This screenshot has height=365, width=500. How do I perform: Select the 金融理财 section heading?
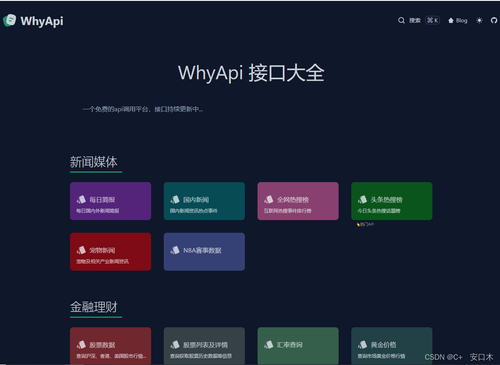(94, 307)
